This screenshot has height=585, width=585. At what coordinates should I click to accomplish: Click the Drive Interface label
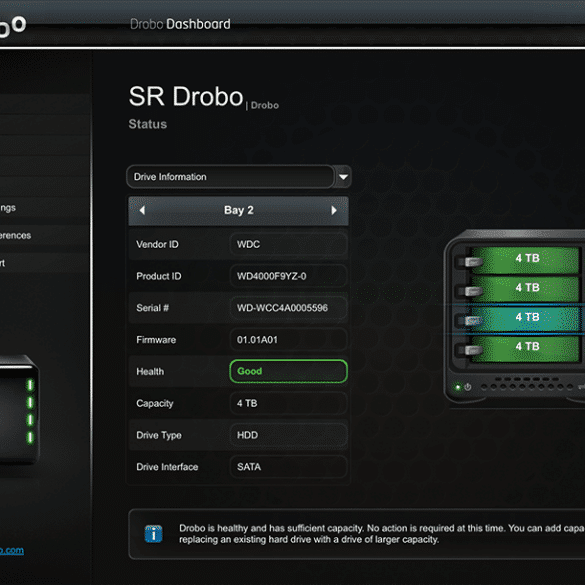tap(167, 467)
